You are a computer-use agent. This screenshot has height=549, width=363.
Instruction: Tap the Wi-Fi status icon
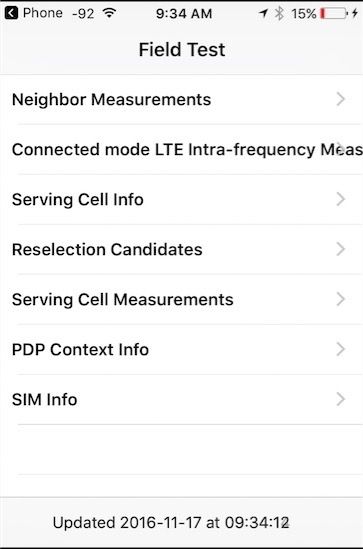click(x=109, y=13)
